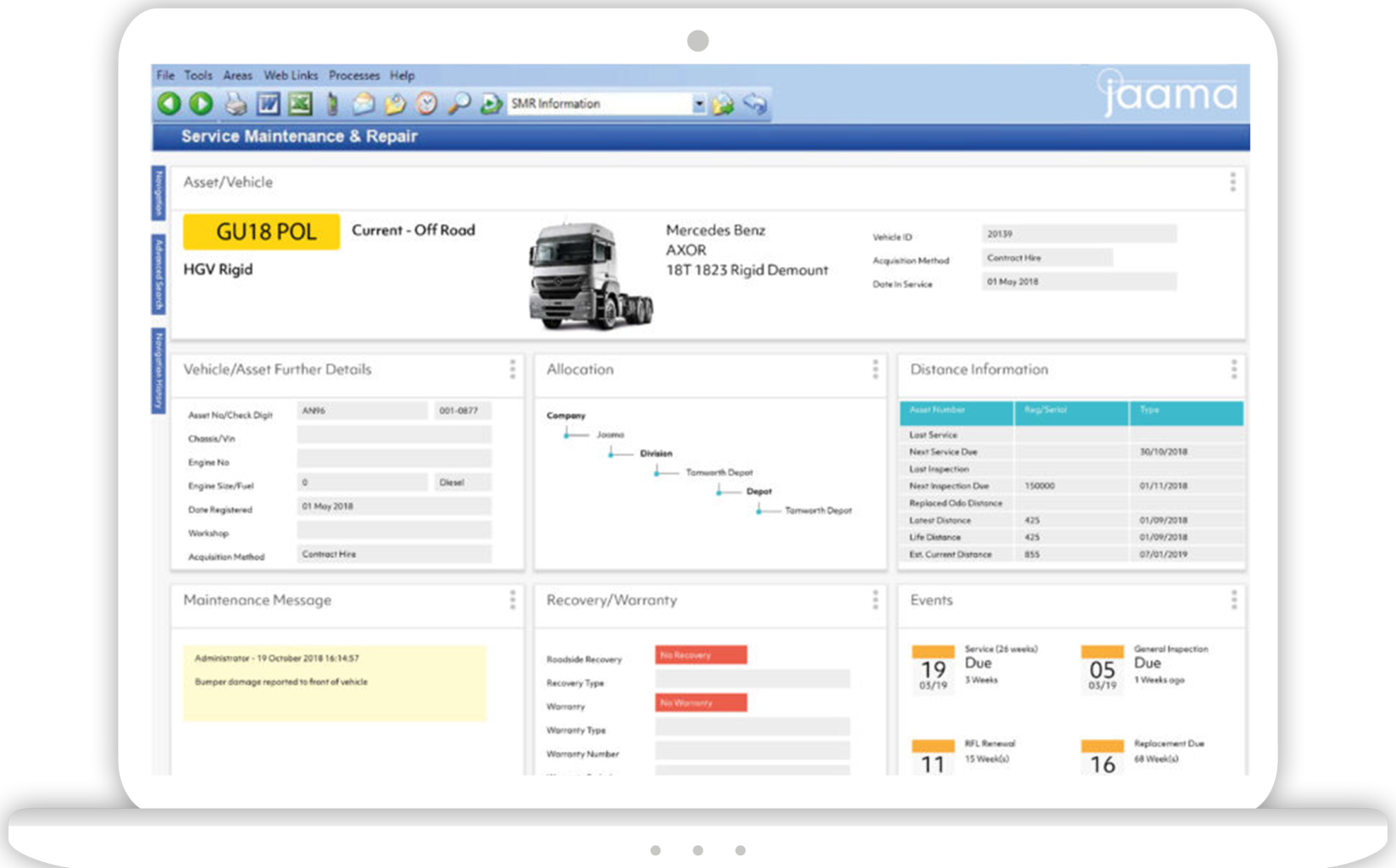Image resolution: width=1396 pixels, height=868 pixels.
Task: Select the Jaama company tree node
Action: click(610, 435)
